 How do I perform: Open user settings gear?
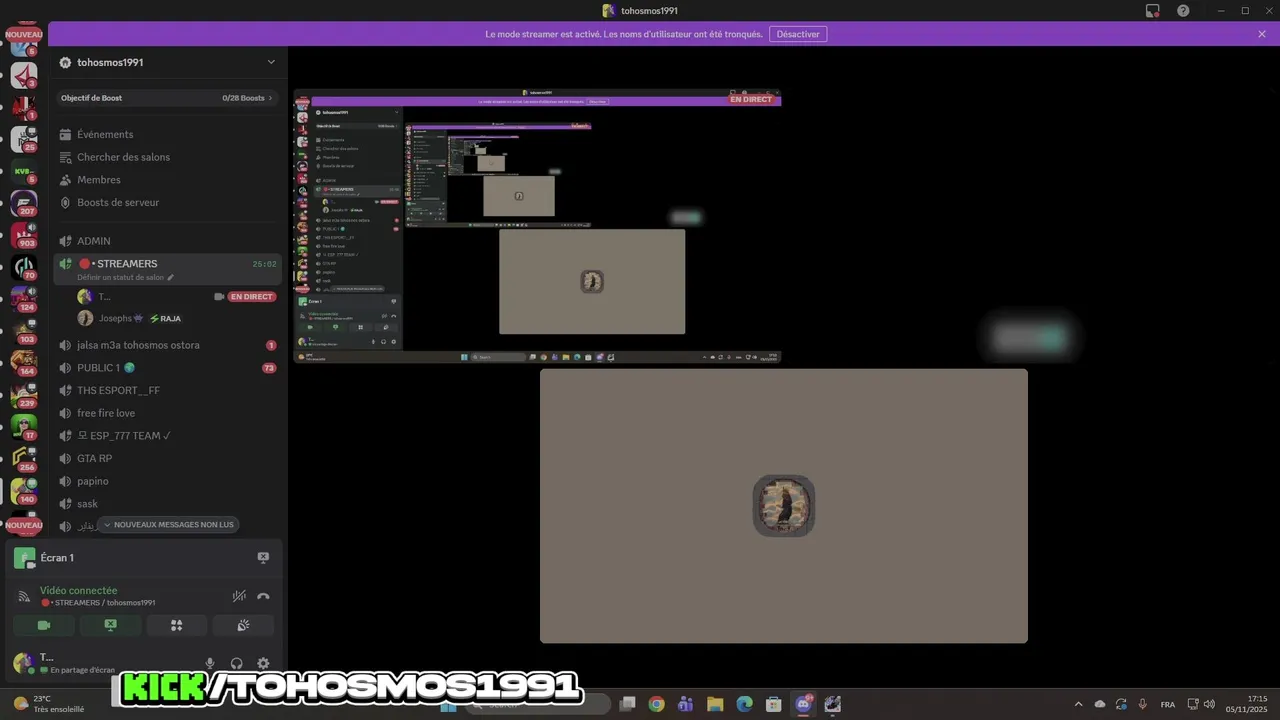click(263, 663)
